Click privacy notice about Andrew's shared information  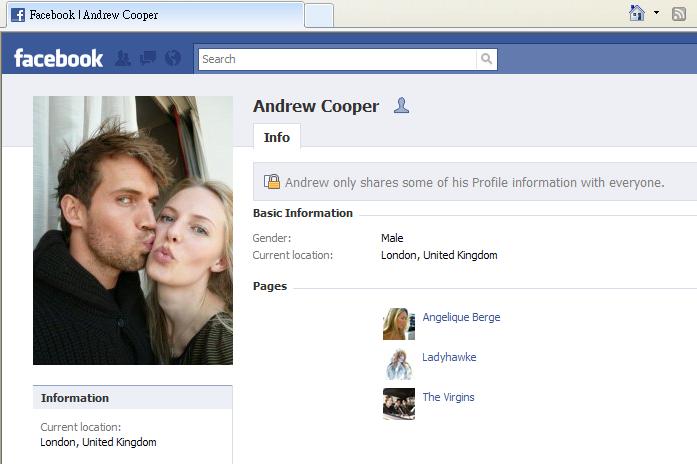(x=475, y=182)
